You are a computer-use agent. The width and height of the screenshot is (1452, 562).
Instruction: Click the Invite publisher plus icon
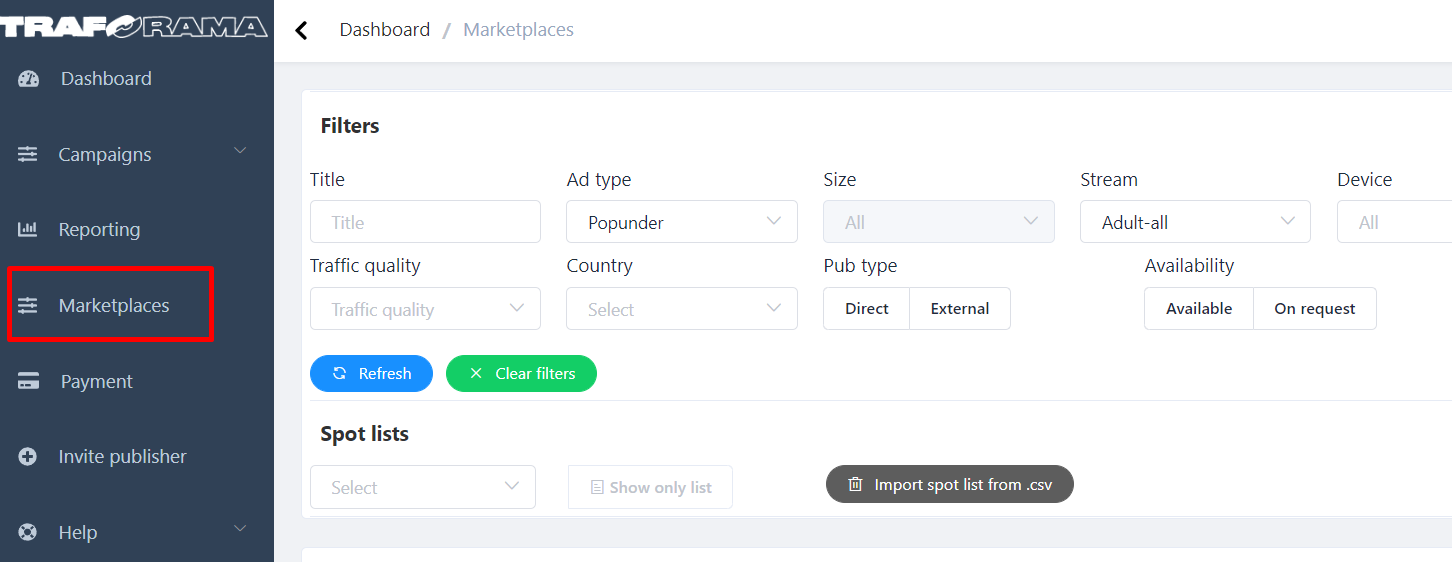click(x=28, y=456)
